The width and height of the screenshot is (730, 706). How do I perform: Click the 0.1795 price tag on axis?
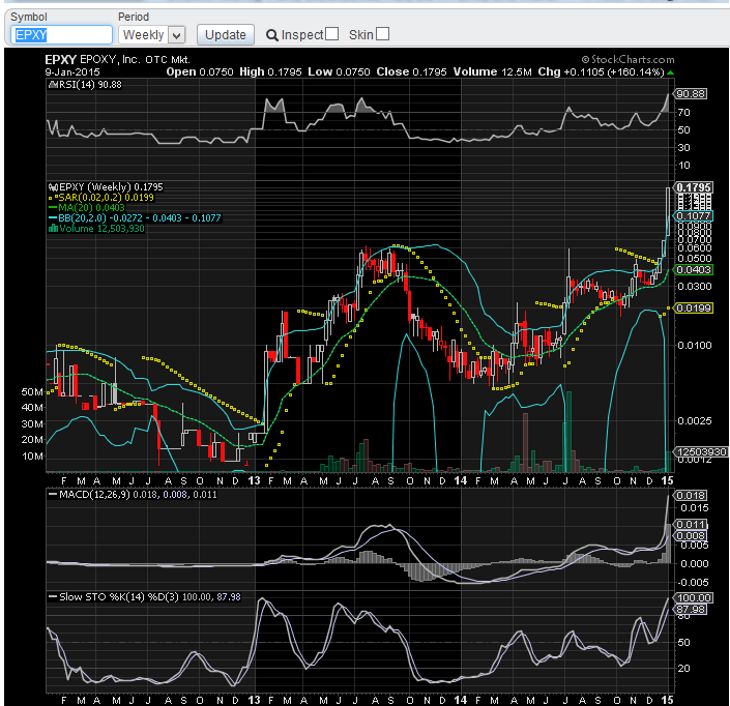pos(693,187)
